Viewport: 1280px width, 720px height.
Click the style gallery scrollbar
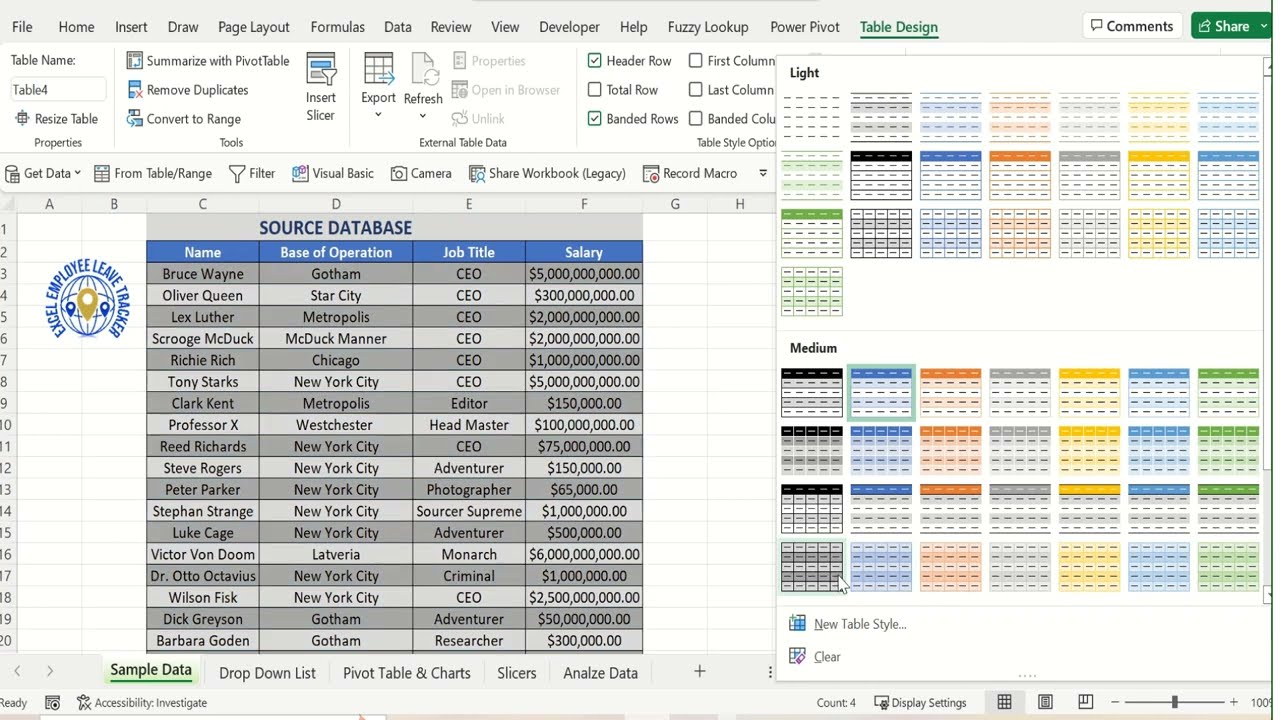pos(1268,330)
